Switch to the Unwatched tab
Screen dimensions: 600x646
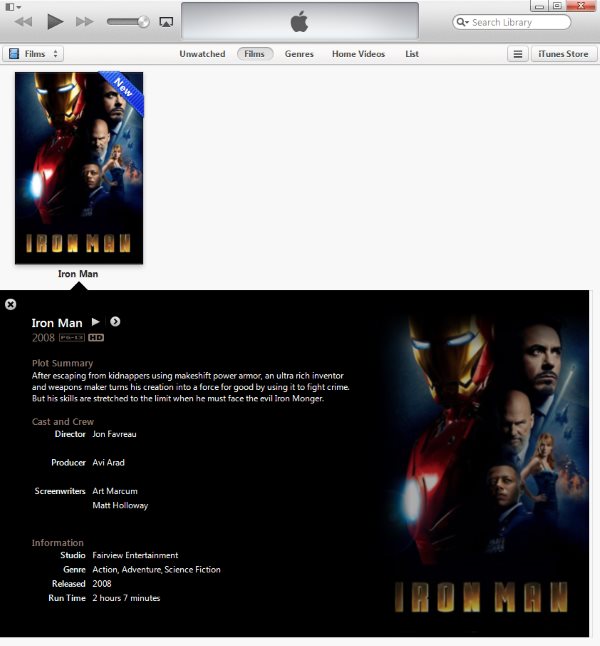(202, 54)
